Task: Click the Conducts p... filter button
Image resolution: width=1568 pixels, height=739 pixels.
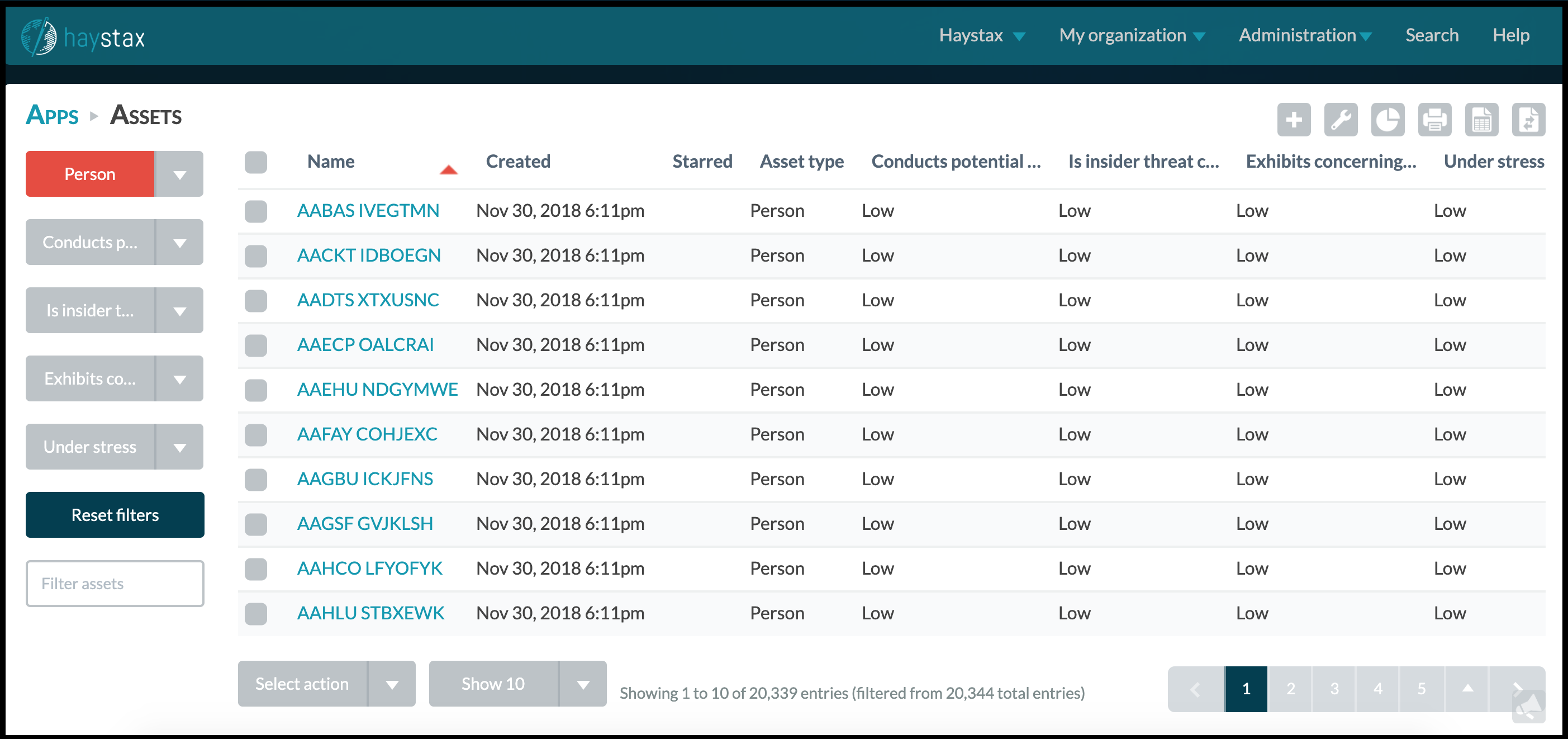Action: [90, 242]
